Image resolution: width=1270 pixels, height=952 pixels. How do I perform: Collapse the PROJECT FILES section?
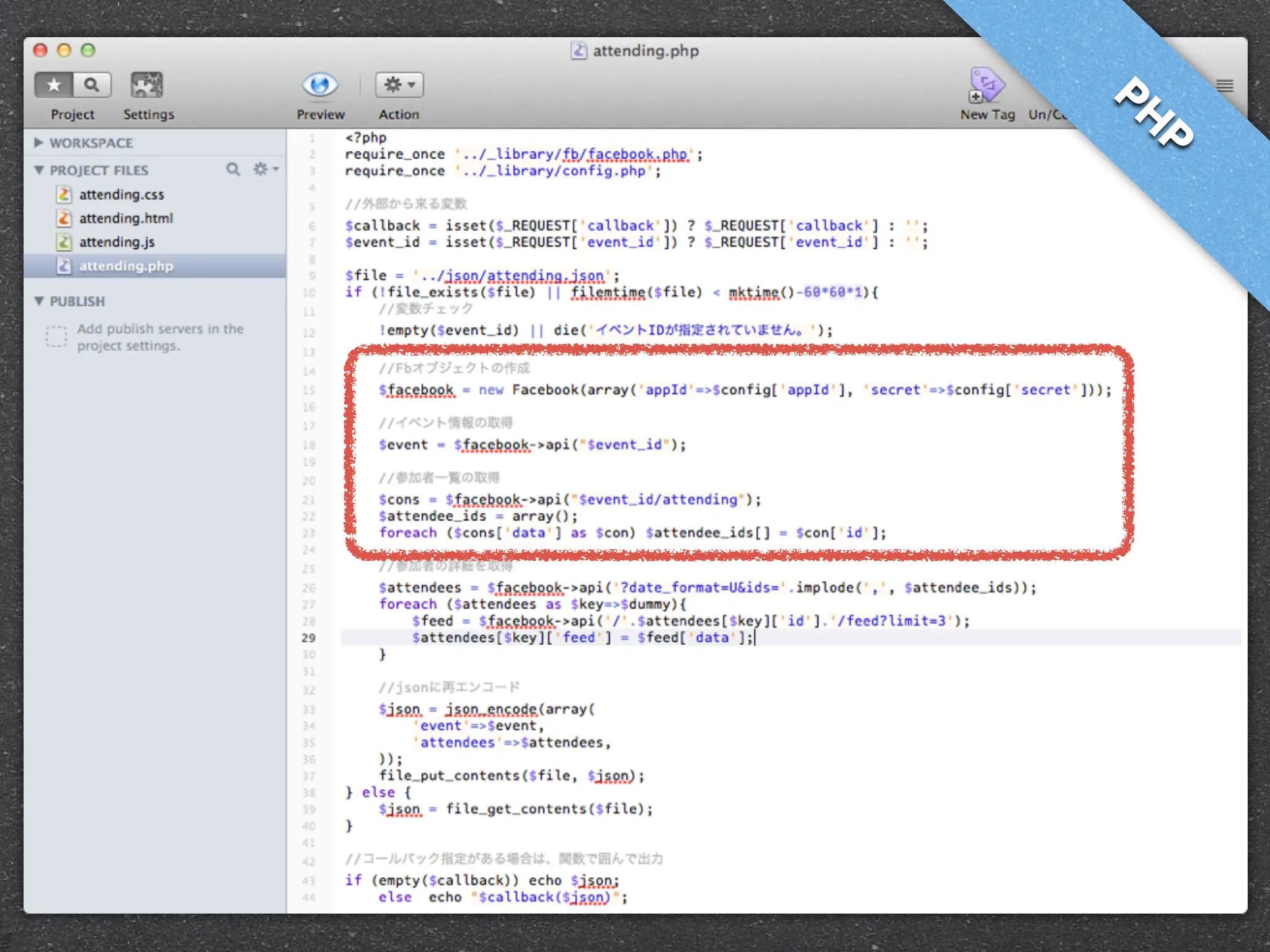click(x=38, y=170)
